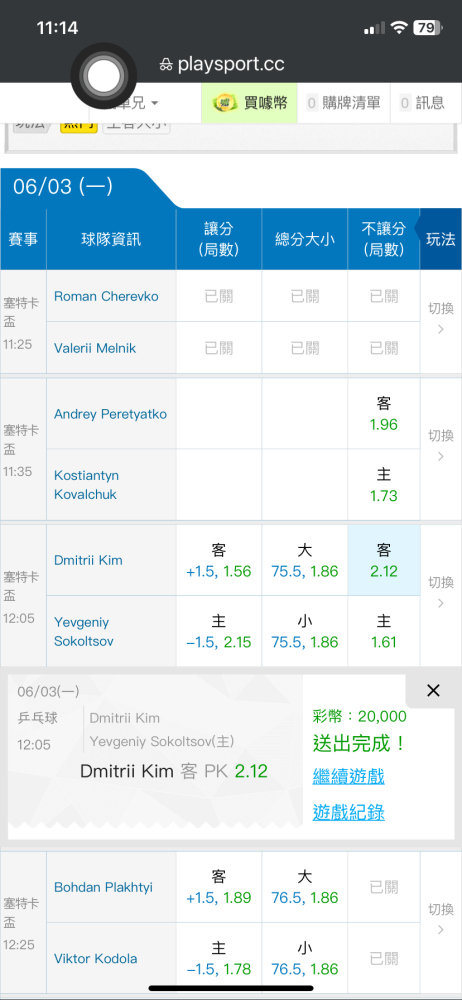This screenshot has width=462, height=1000.
Task: Select Yevgeniy Sokoltsov 主 1.61 moneyline
Action: click(384, 631)
